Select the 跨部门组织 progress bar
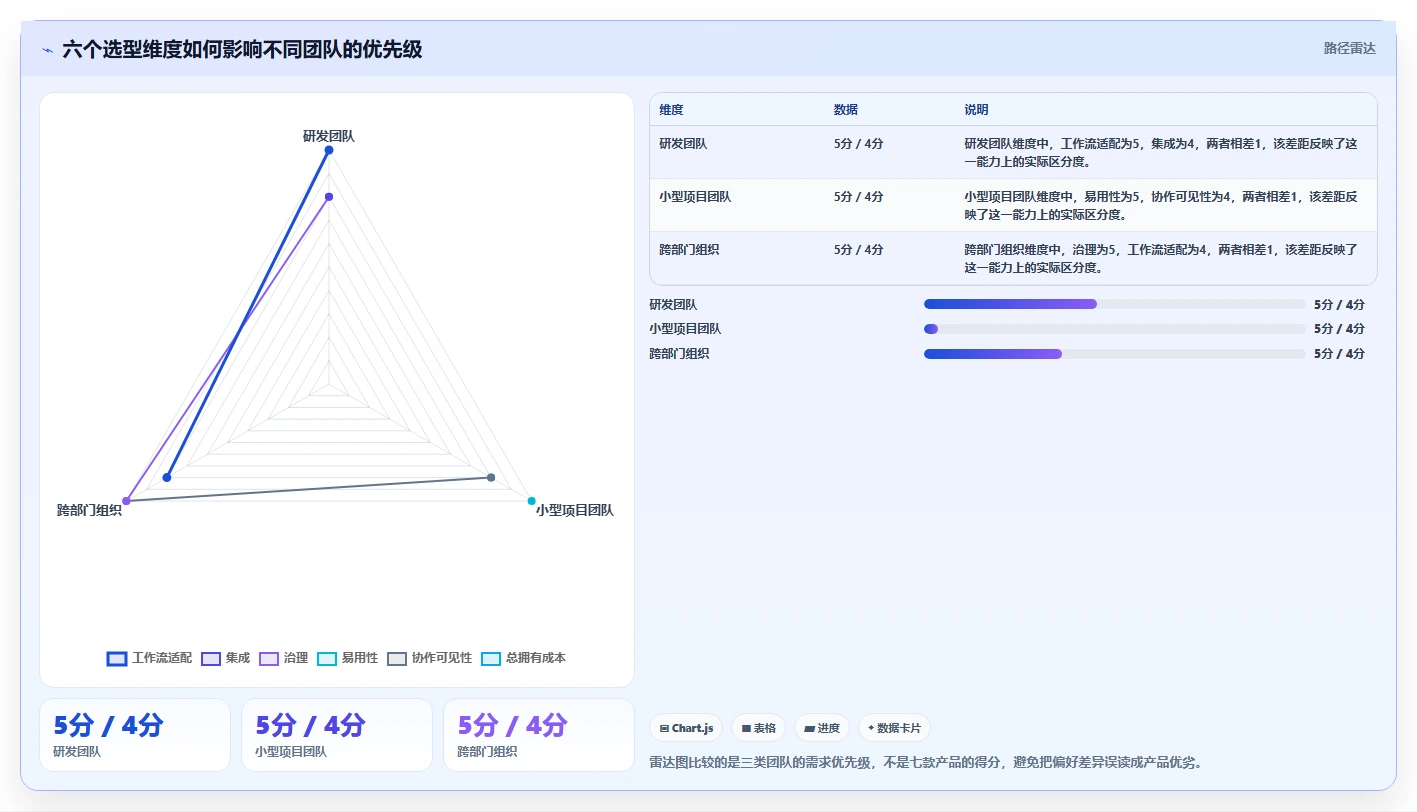The width and height of the screenshot is (1417, 812). click(x=1115, y=354)
